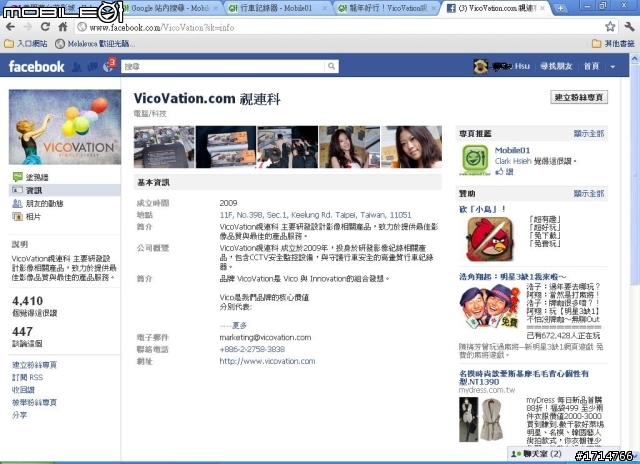Open Mobile01 page logo in recommendations
Screen dimensions: 640x464
475,160
